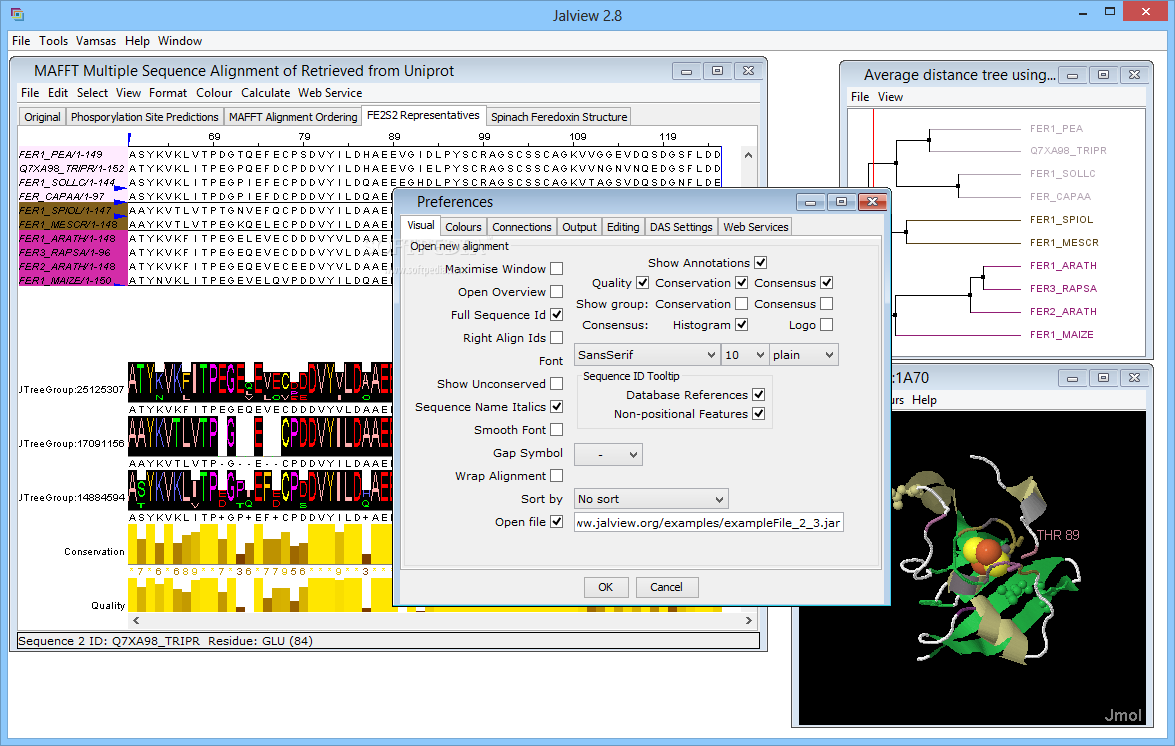Viewport: 1175px width, 746px height.
Task: Select Q7XA98_TRIPR leaf in distance tree
Action: (x=1068, y=151)
